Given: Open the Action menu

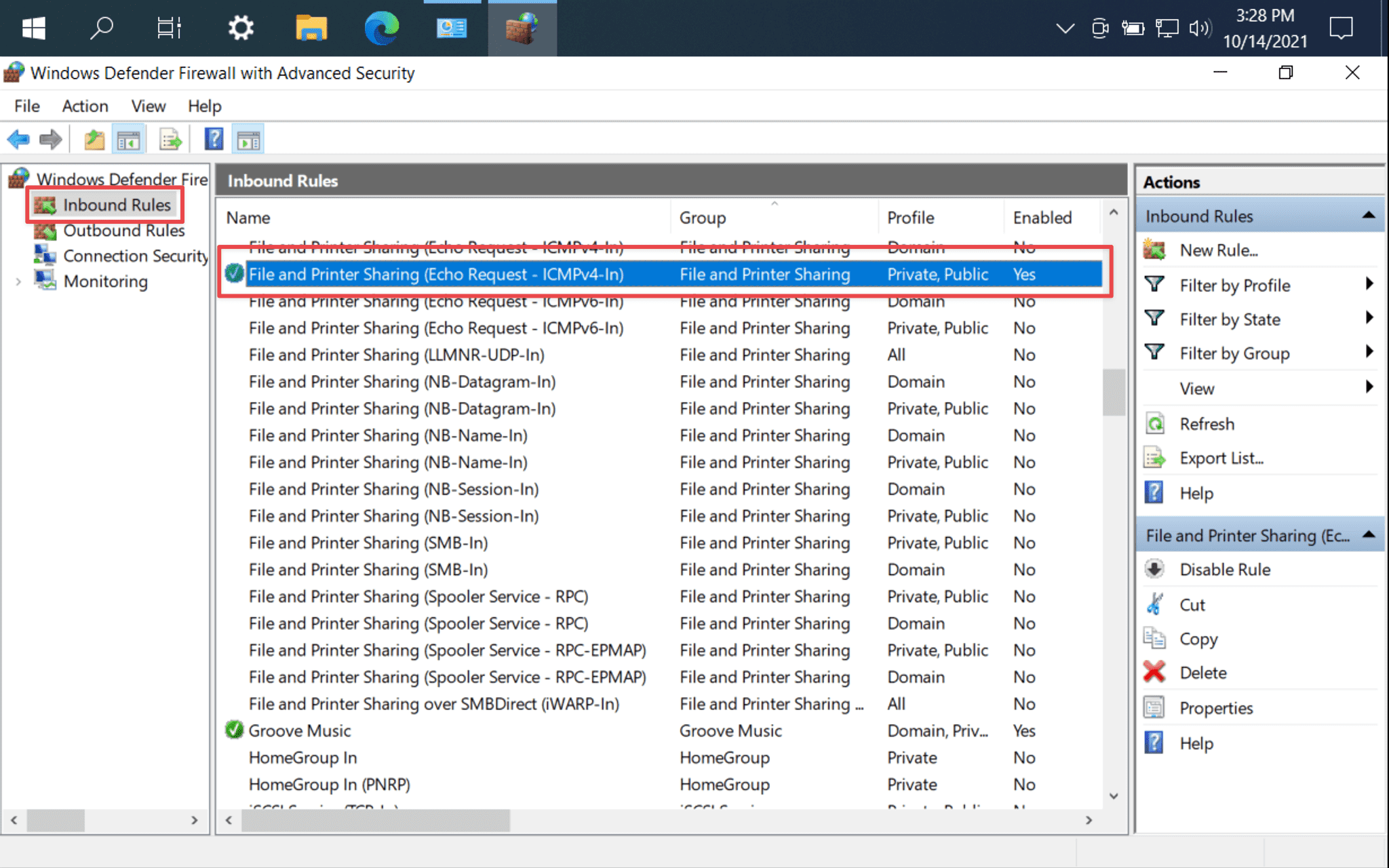Looking at the screenshot, I should click(x=85, y=106).
